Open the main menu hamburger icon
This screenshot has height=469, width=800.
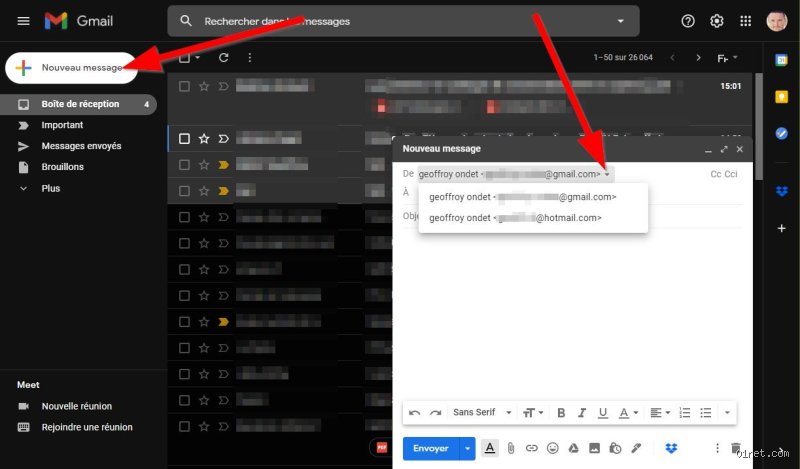[23, 21]
